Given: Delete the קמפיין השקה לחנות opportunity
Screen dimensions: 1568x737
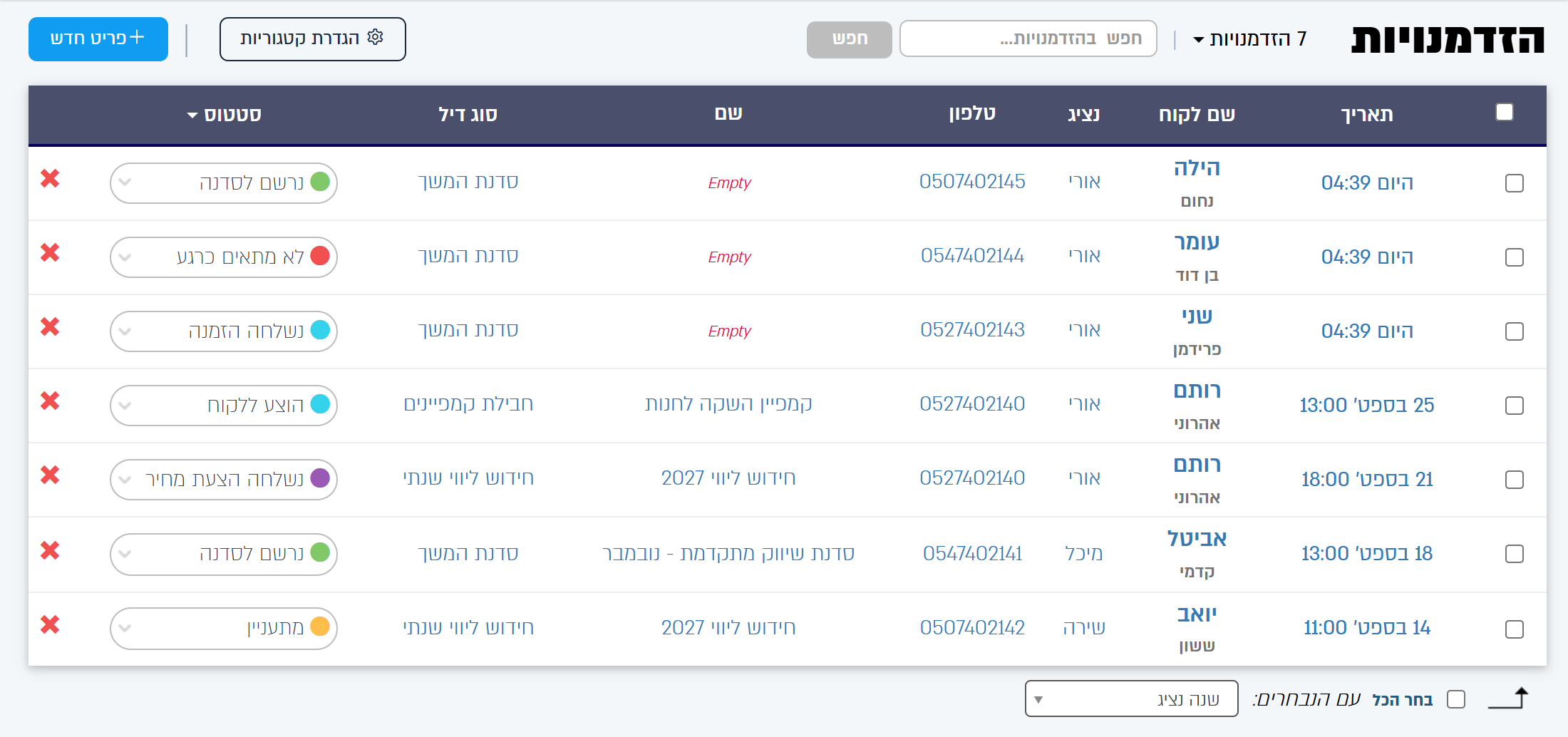Looking at the screenshot, I should tap(50, 401).
